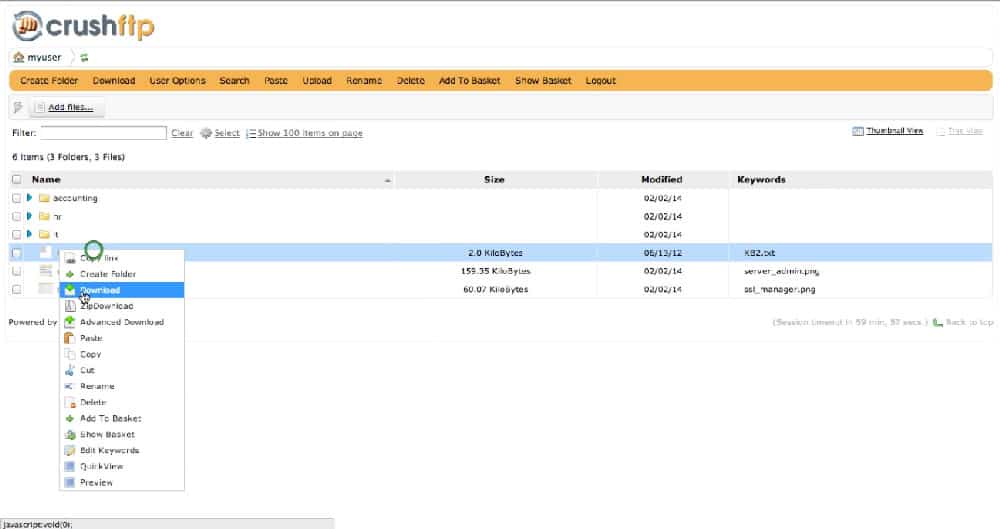The image size is (1000, 529).
Task: Expand the third folder's blue arrow
Action: click(x=29, y=234)
